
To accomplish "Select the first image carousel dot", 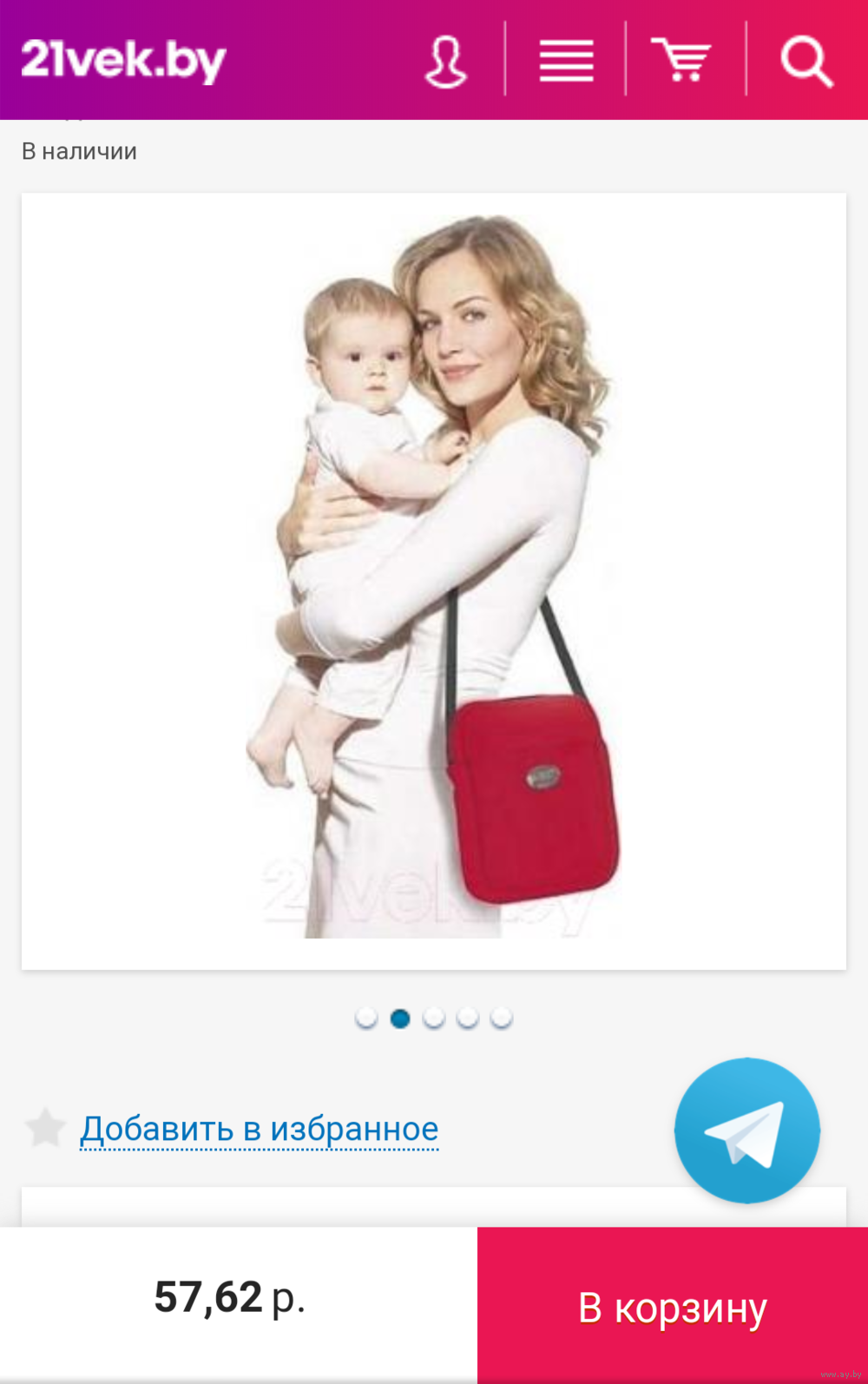I will 366,1018.
